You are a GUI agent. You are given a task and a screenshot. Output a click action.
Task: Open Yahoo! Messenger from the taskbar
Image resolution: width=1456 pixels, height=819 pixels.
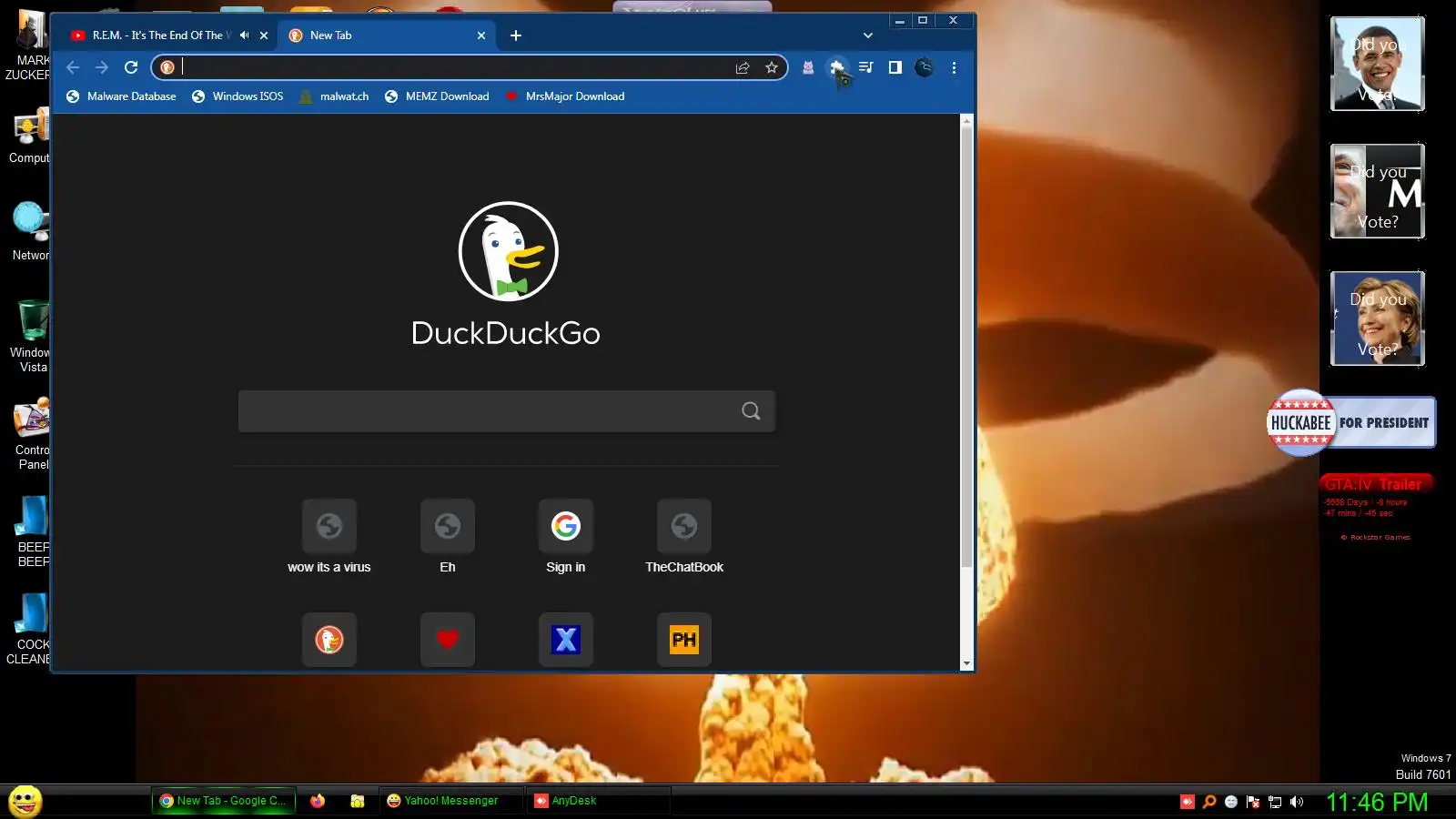pos(451,801)
